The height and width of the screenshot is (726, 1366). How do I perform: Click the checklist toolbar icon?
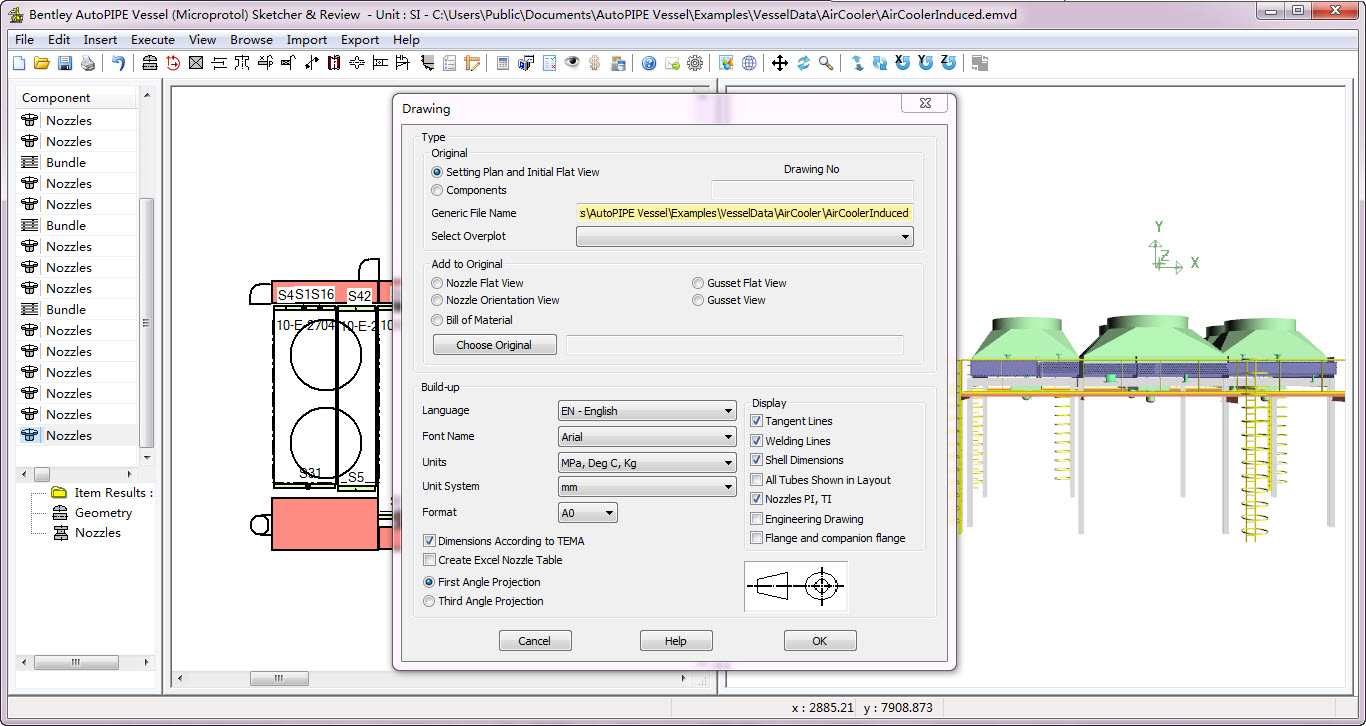point(549,63)
